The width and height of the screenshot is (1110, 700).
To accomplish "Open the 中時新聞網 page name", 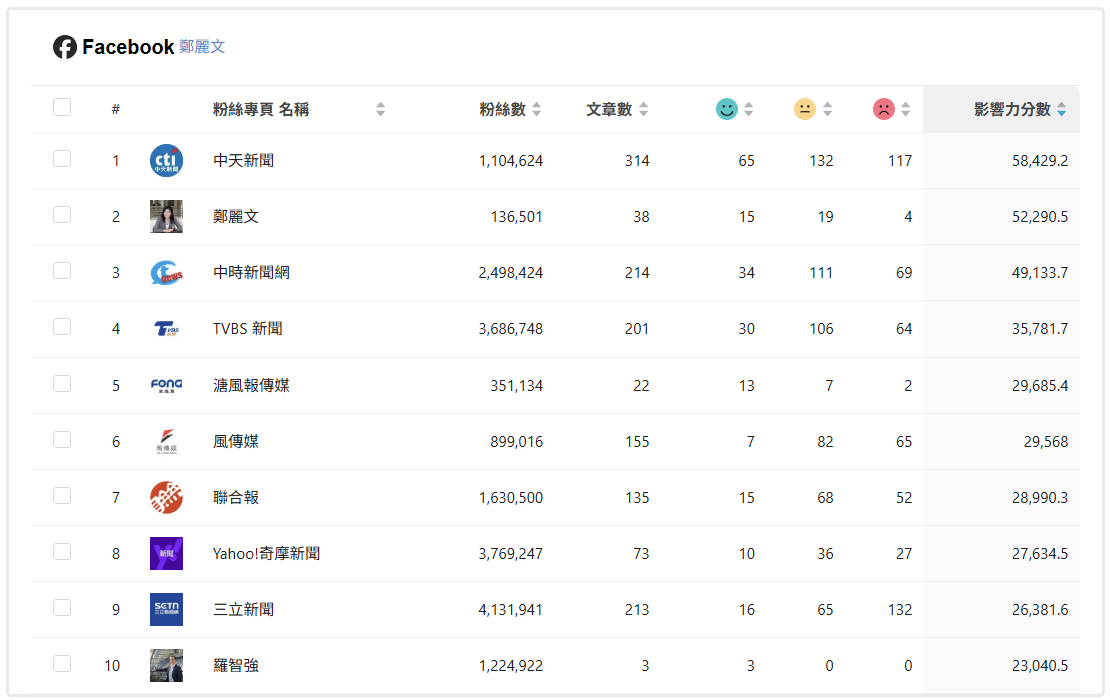I will [x=251, y=272].
